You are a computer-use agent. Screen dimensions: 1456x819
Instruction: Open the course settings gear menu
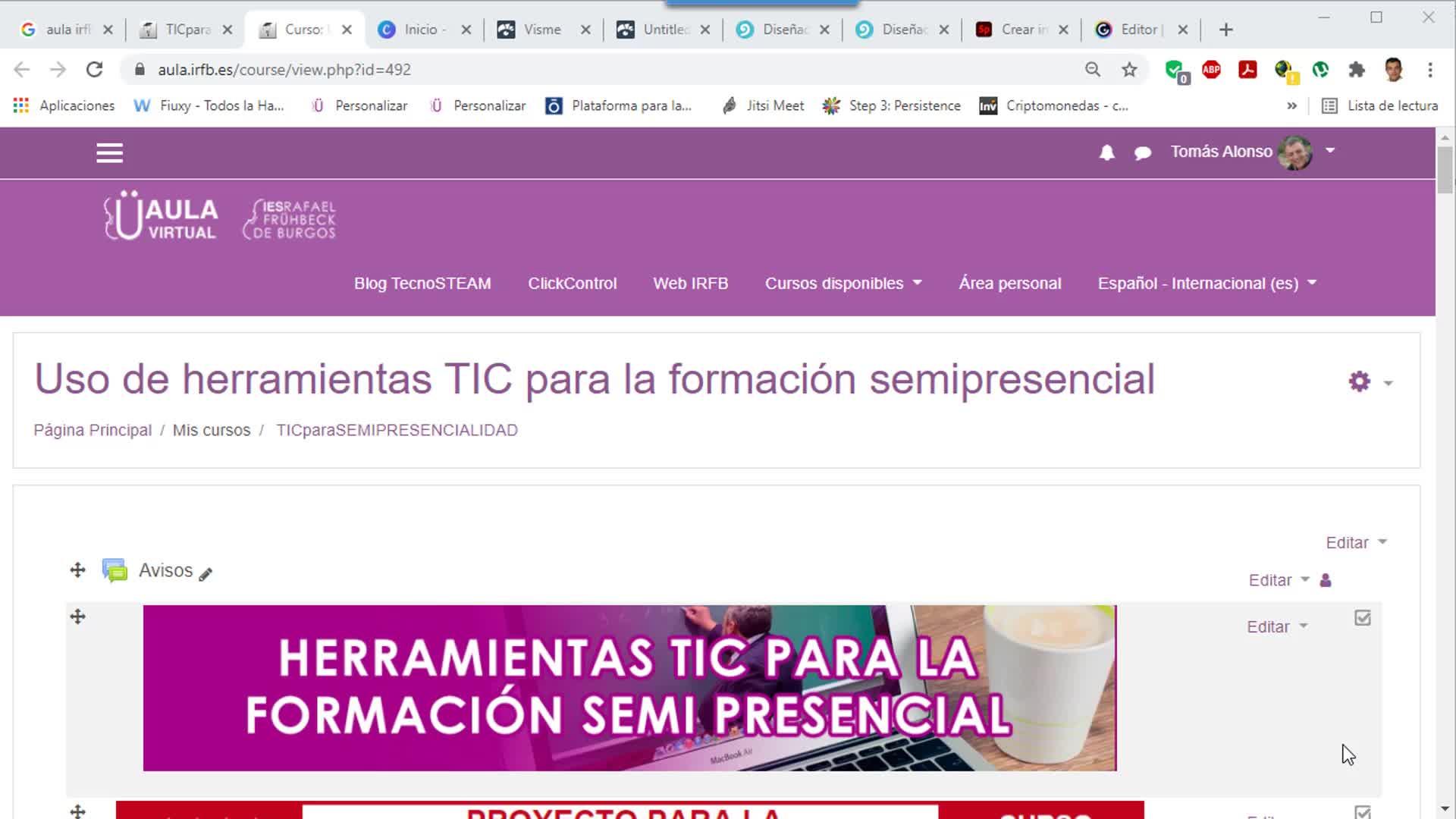pos(1360,381)
